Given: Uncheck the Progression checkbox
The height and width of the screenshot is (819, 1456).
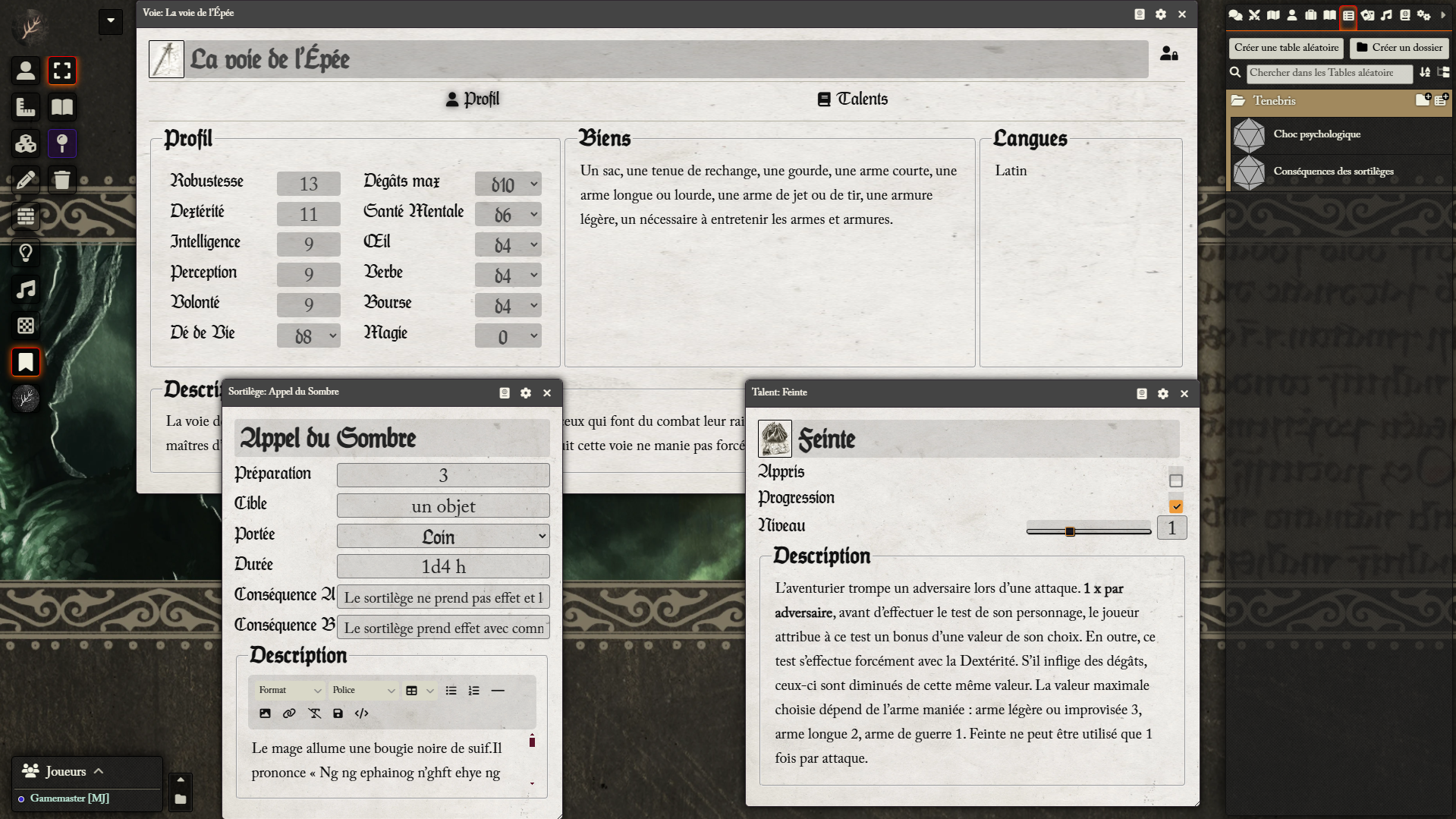Looking at the screenshot, I should (x=1175, y=506).
